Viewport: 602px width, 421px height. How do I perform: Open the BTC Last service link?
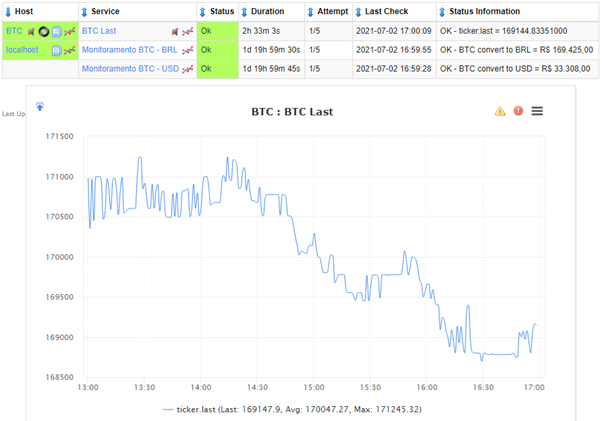point(99,31)
